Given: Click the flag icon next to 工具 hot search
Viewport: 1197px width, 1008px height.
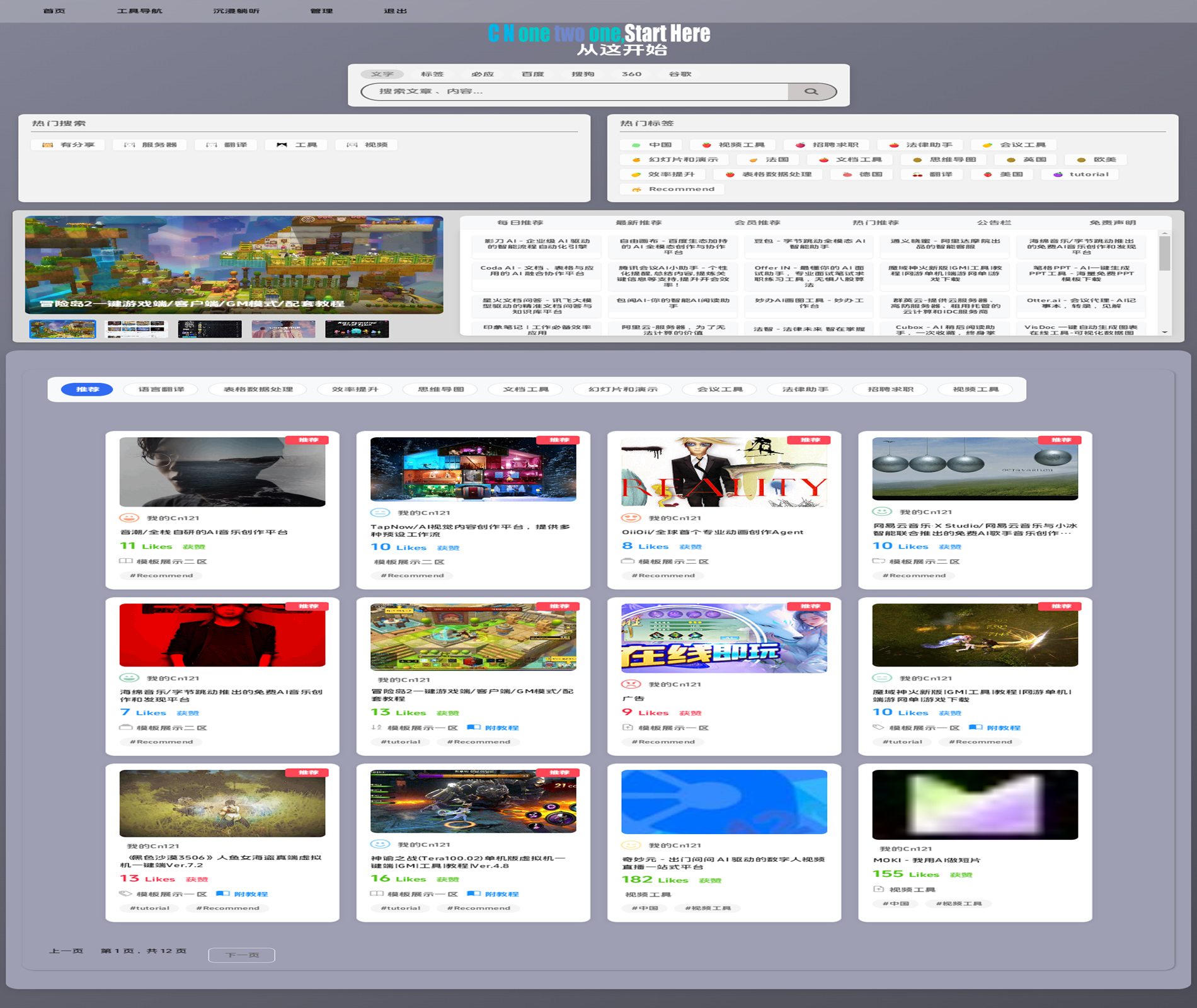Looking at the screenshot, I should pos(282,145).
